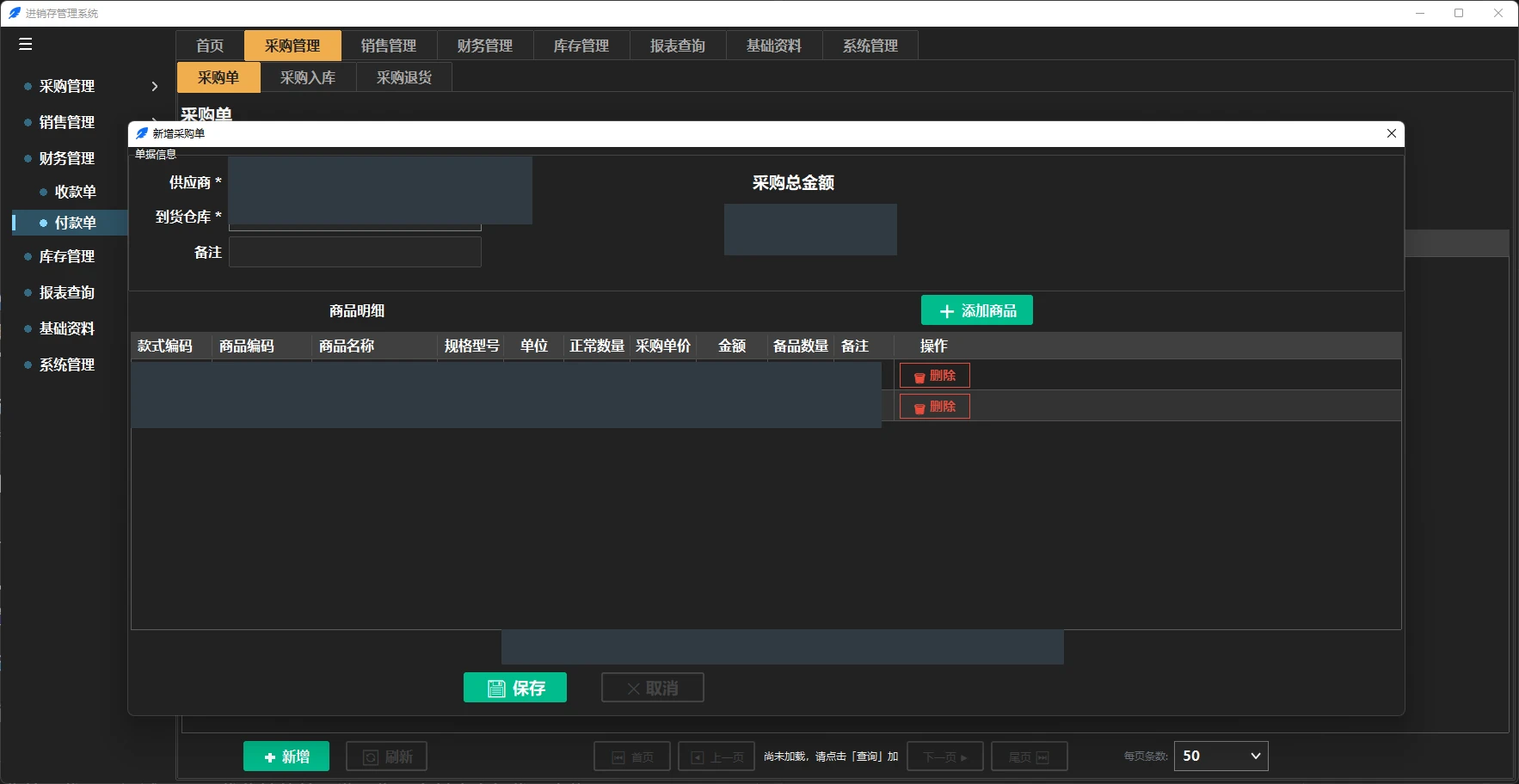Click the 添加商品 button
1519x784 pixels.
click(977, 310)
